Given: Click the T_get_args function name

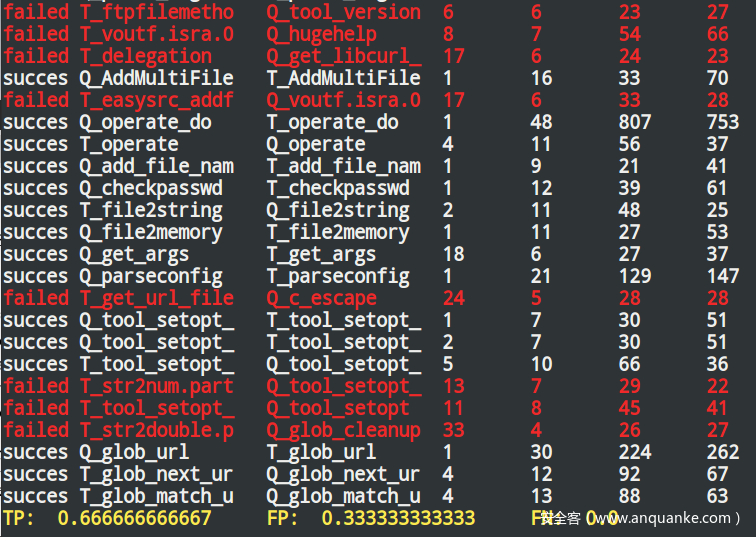Looking at the screenshot, I should 322,255.
